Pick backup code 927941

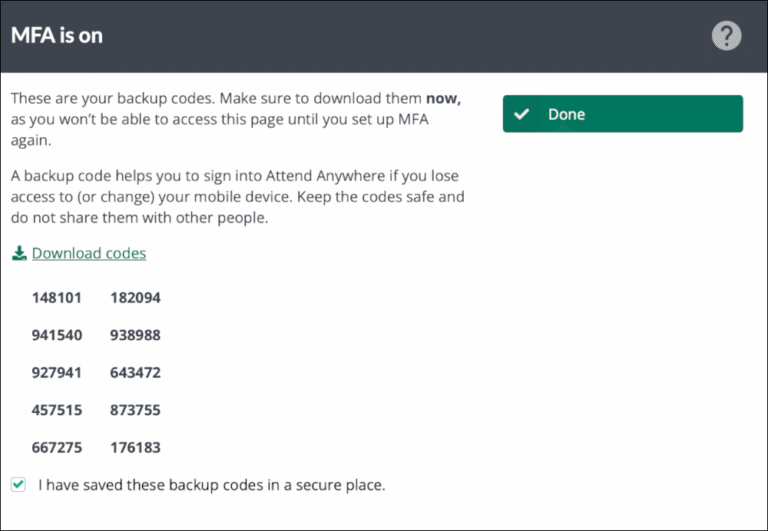click(x=57, y=372)
